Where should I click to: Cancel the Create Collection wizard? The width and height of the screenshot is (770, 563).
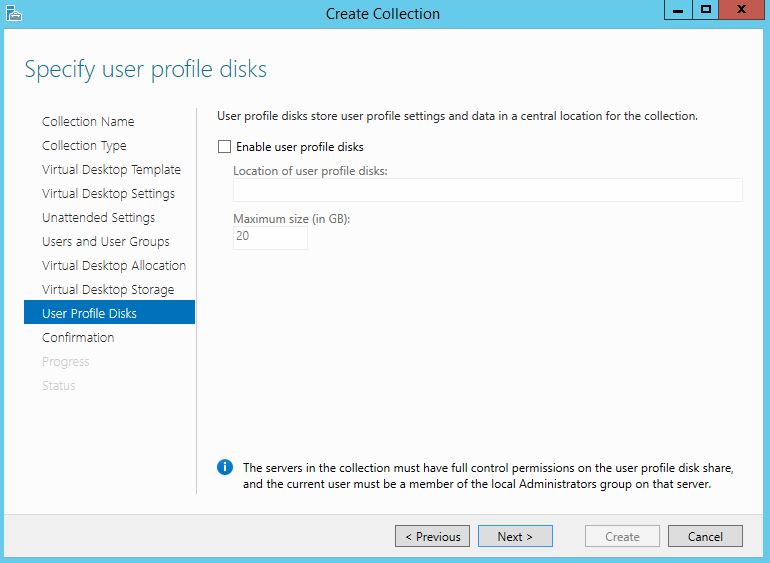click(705, 536)
